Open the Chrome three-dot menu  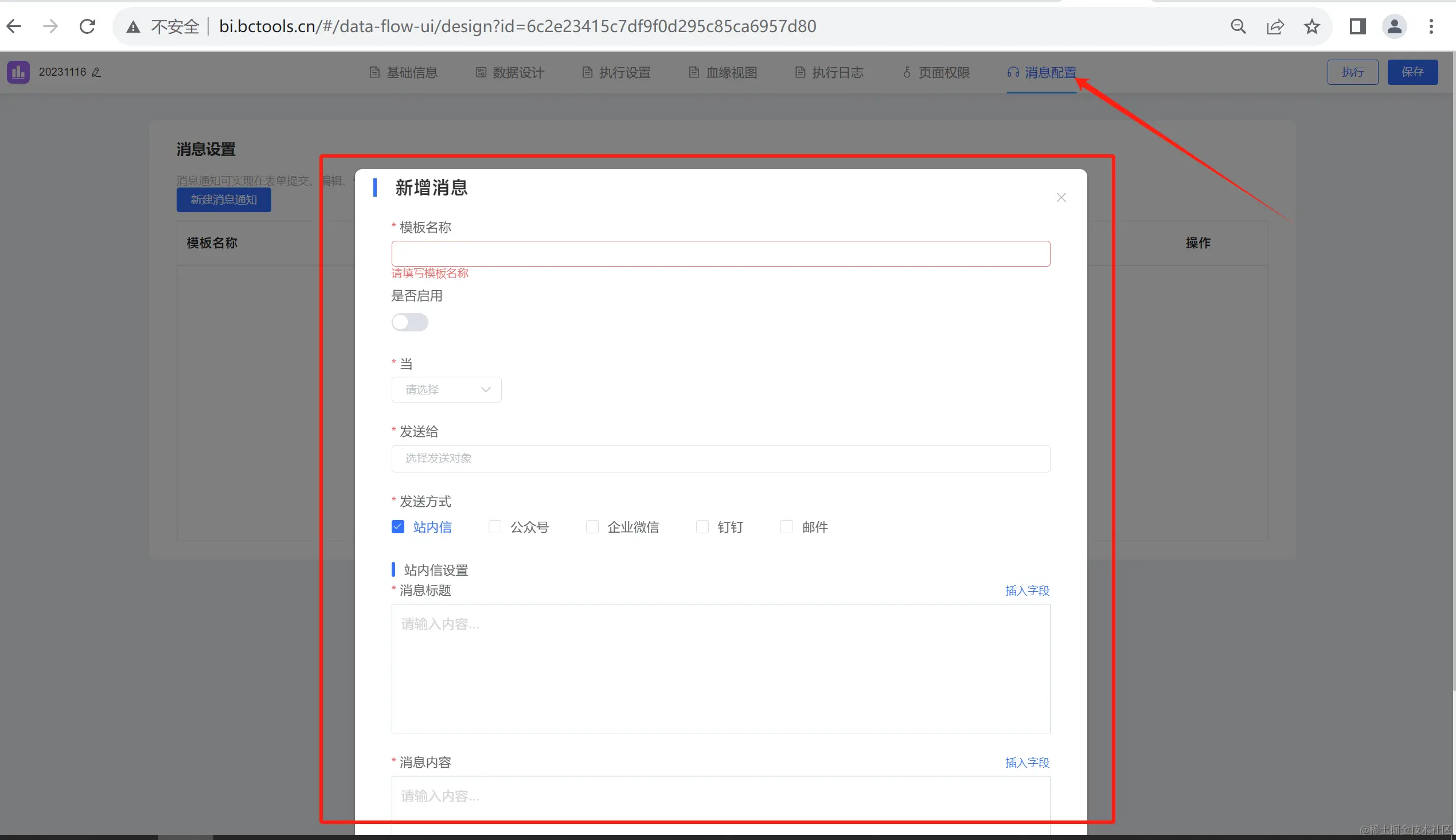point(1431,26)
